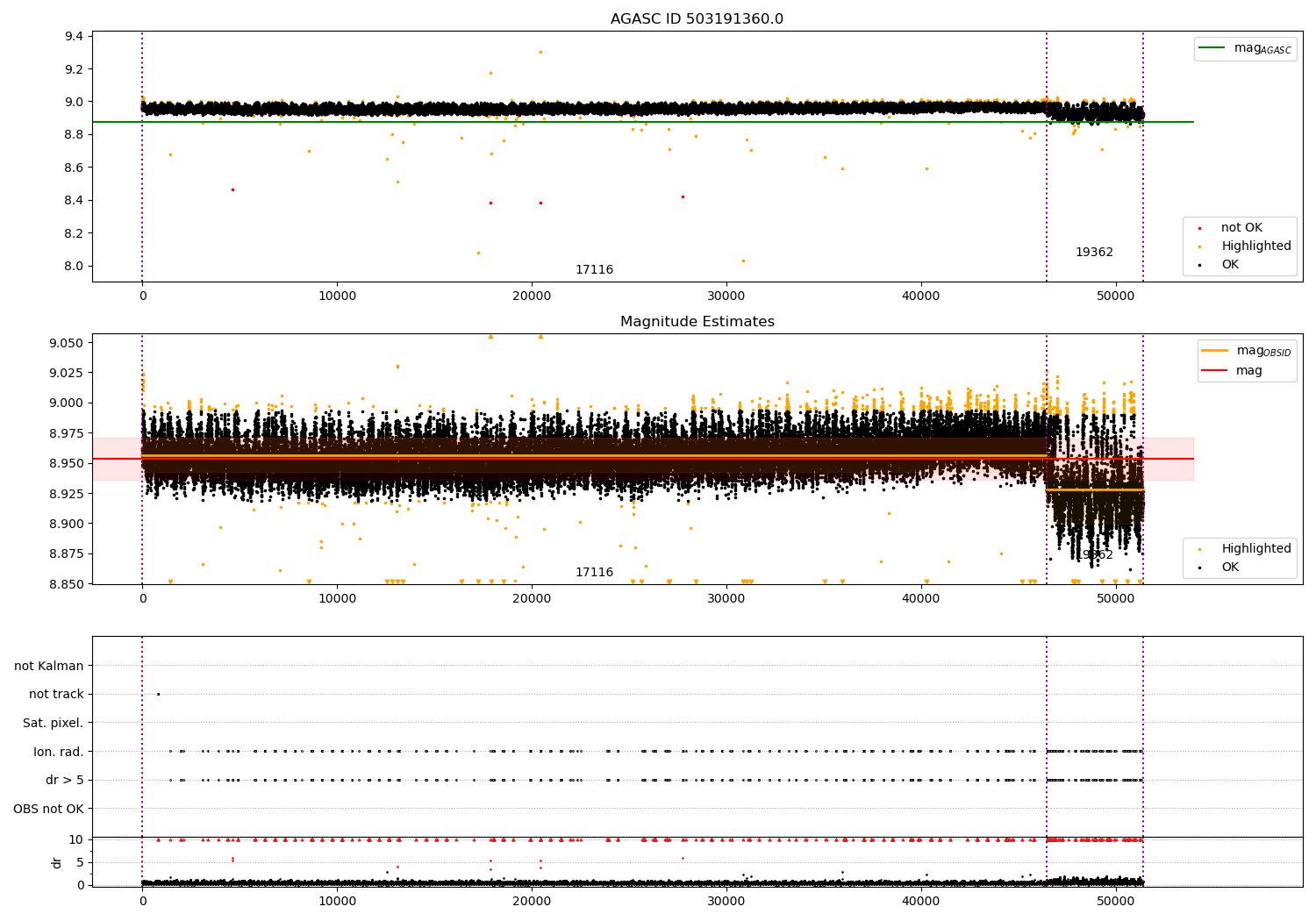The height and width of the screenshot is (921, 1316).
Task: Click the 9.0 y-axis tick label
Action: [74, 102]
